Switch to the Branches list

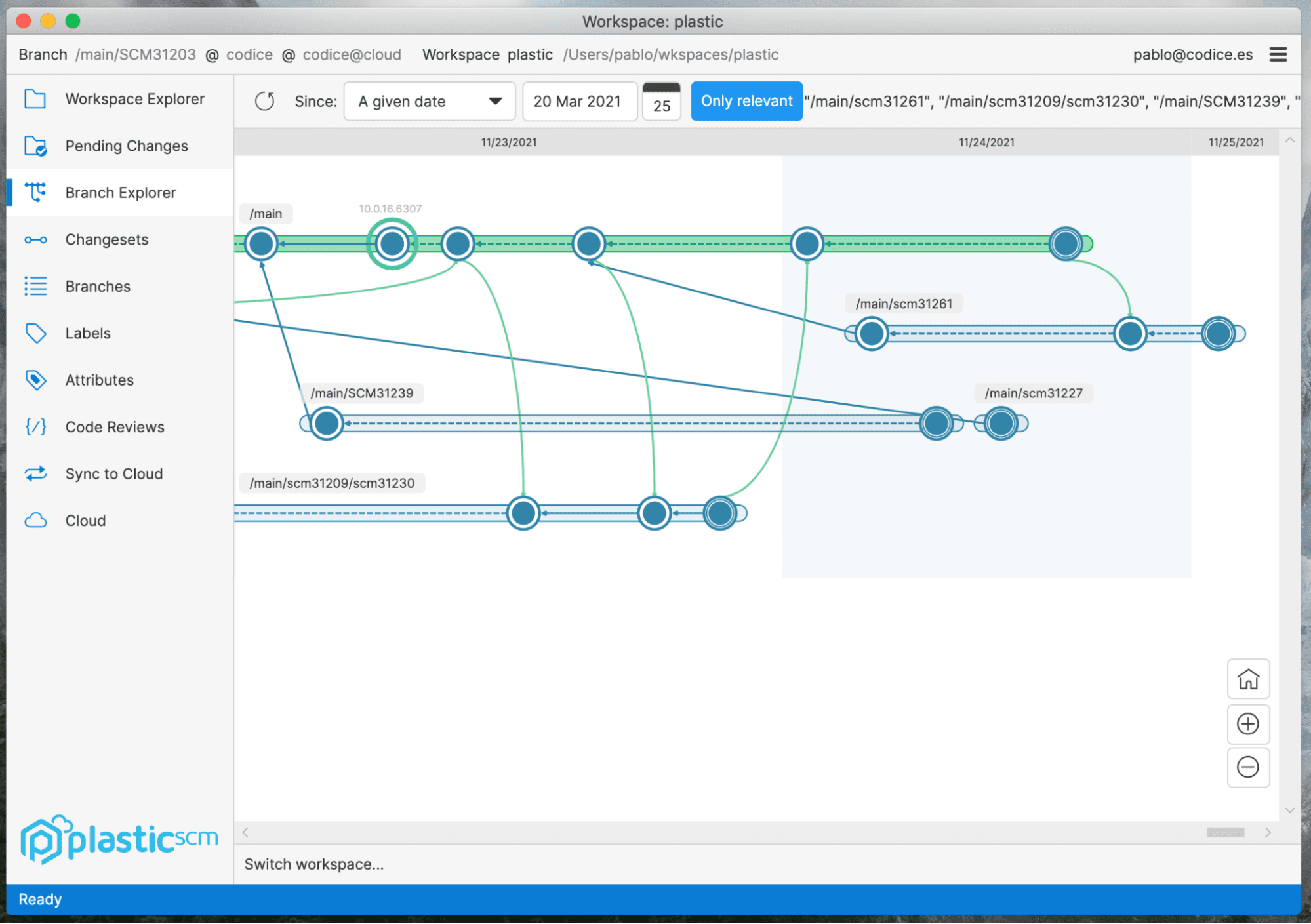98,286
